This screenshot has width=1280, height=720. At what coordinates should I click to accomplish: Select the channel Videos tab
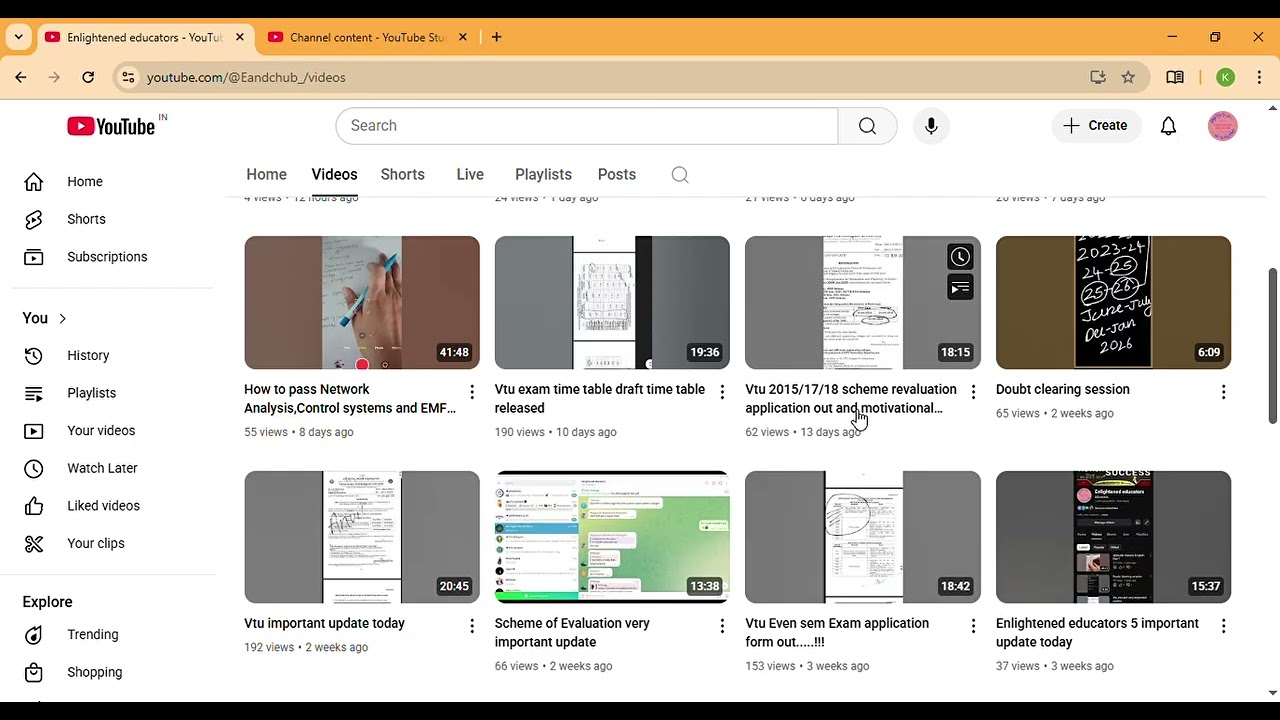click(334, 174)
